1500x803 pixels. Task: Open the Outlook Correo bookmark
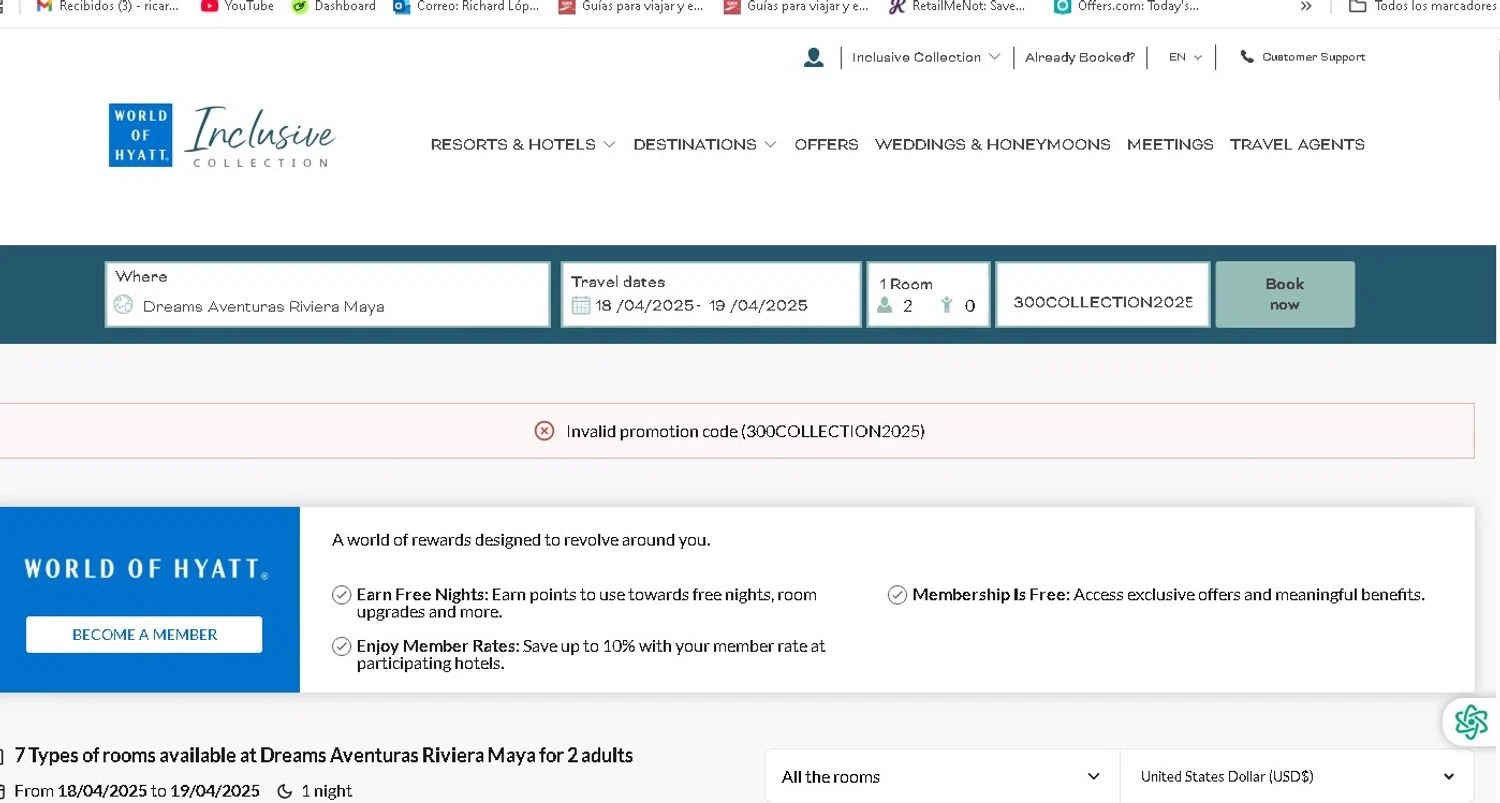(x=467, y=6)
